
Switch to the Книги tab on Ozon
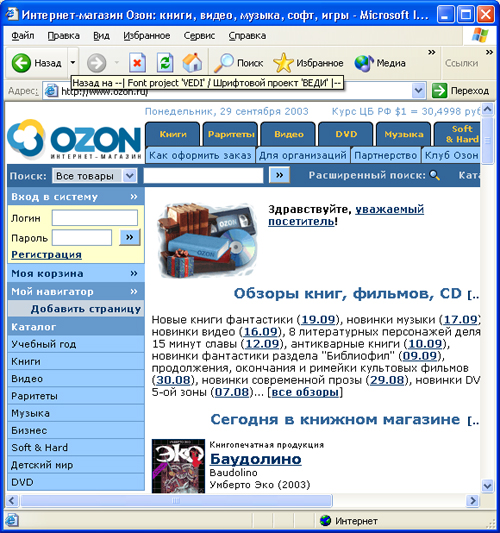coord(173,134)
